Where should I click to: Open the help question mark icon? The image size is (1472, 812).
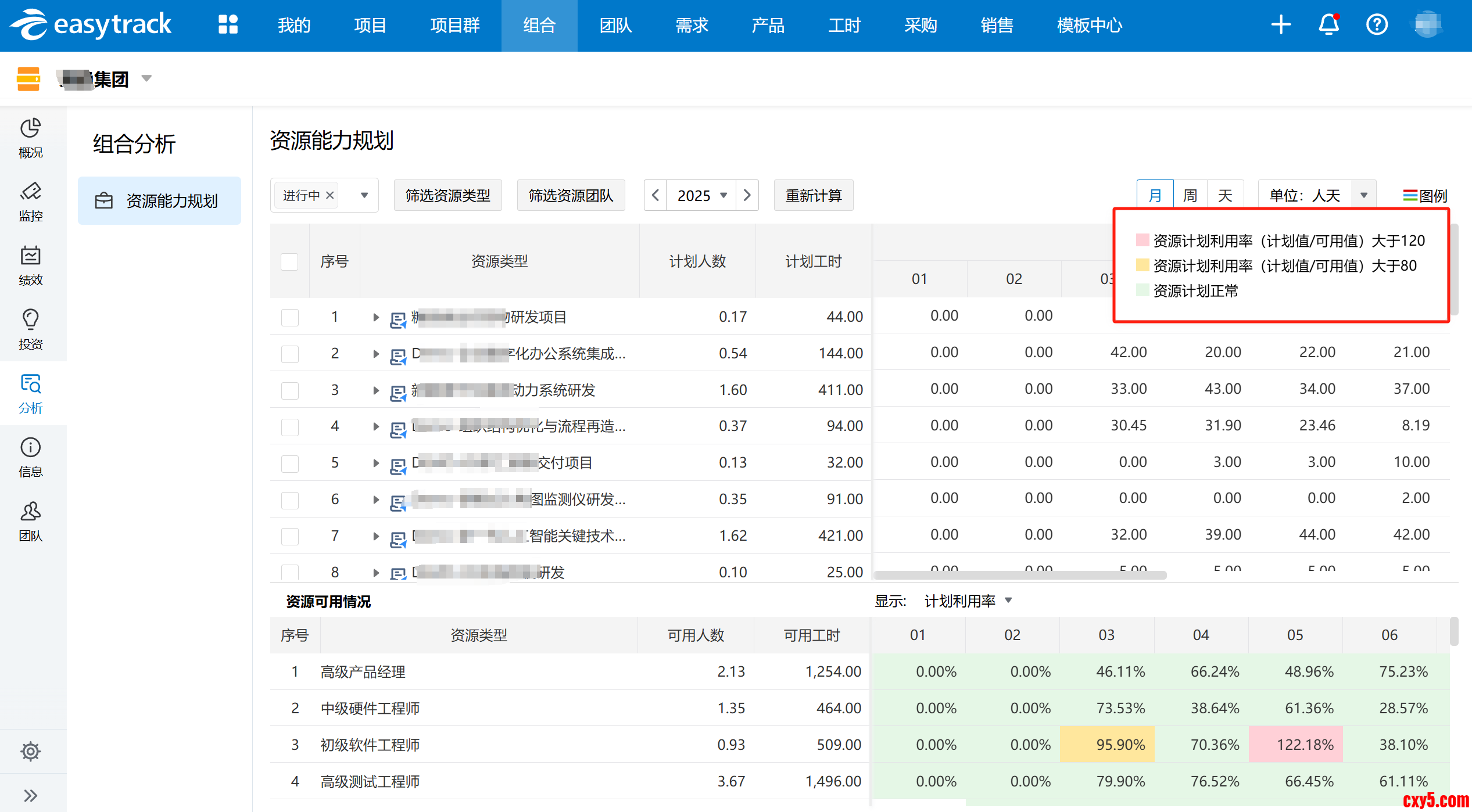click(1376, 25)
